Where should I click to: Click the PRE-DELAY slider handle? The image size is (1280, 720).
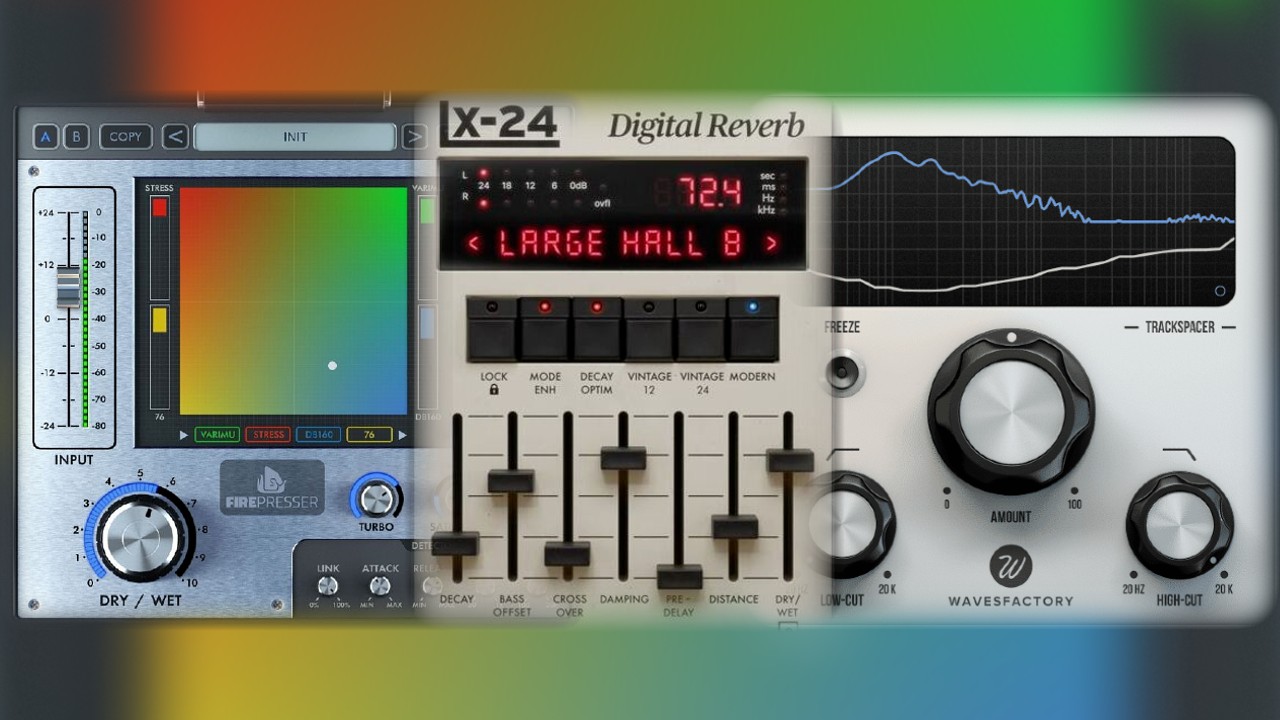pyautogui.click(x=679, y=577)
